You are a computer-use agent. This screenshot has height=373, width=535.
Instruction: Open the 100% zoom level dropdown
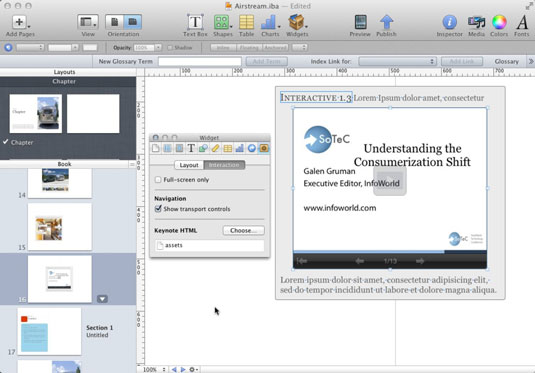click(154, 369)
